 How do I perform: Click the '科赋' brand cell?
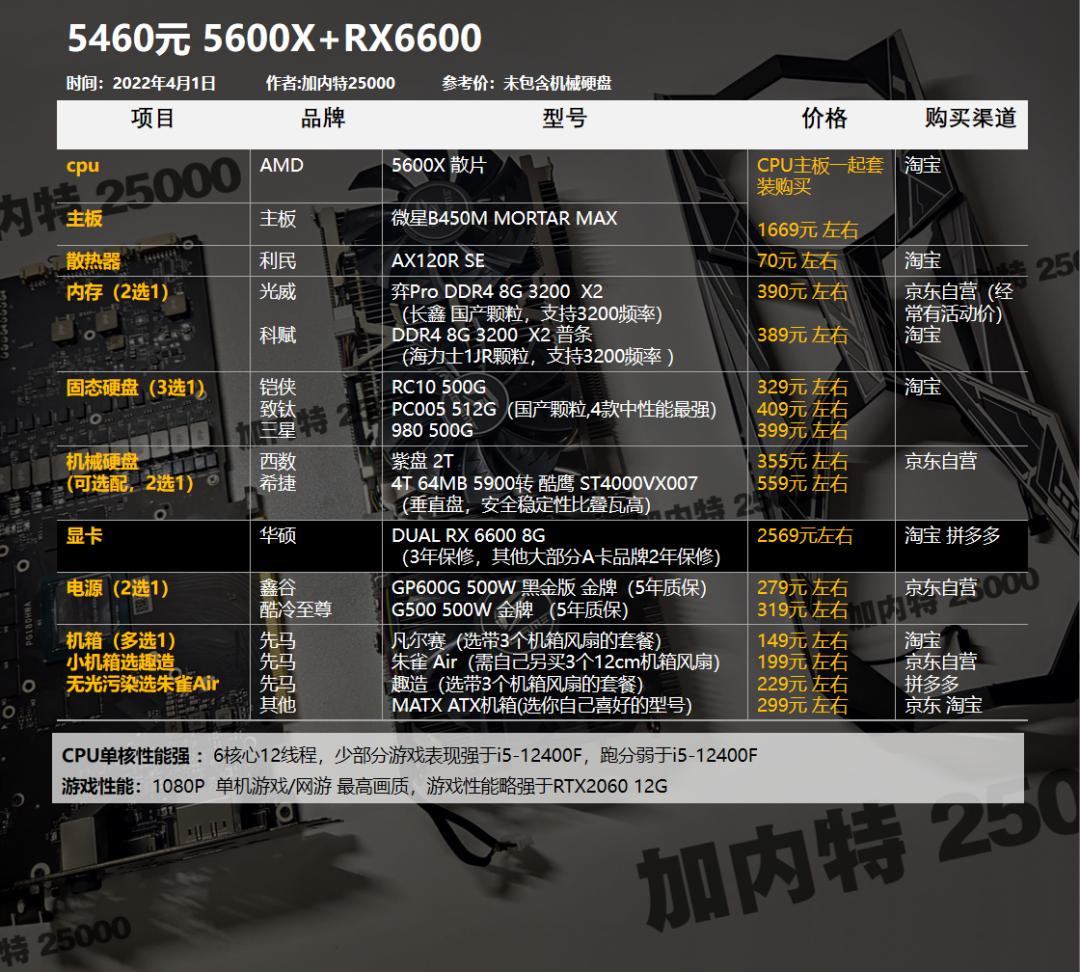click(x=278, y=335)
